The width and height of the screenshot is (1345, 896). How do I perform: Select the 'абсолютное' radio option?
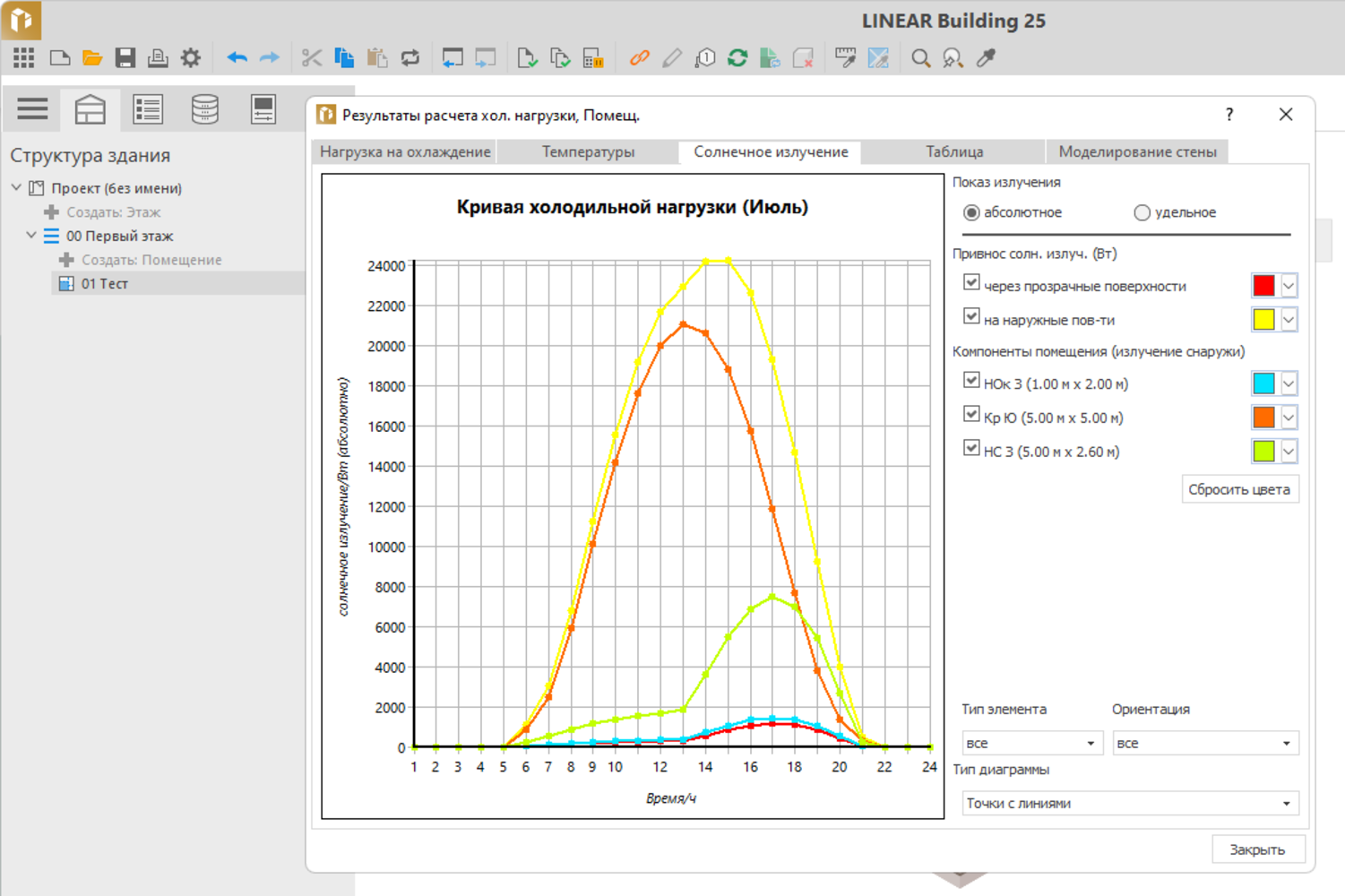[x=971, y=212]
